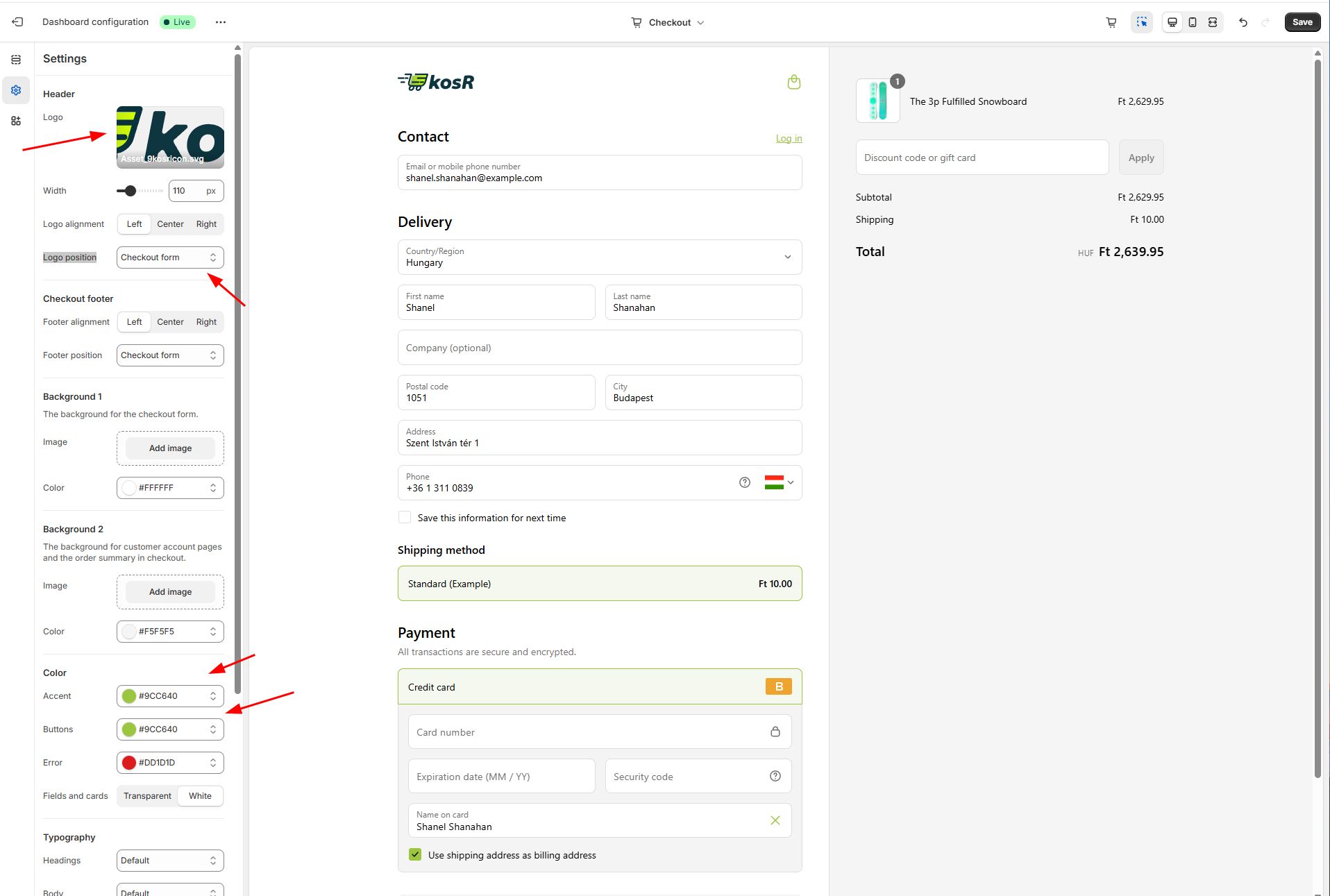Image resolution: width=1330 pixels, height=896 pixels.
Task: Click the Discount code or gift card field
Action: click(982, 158)
